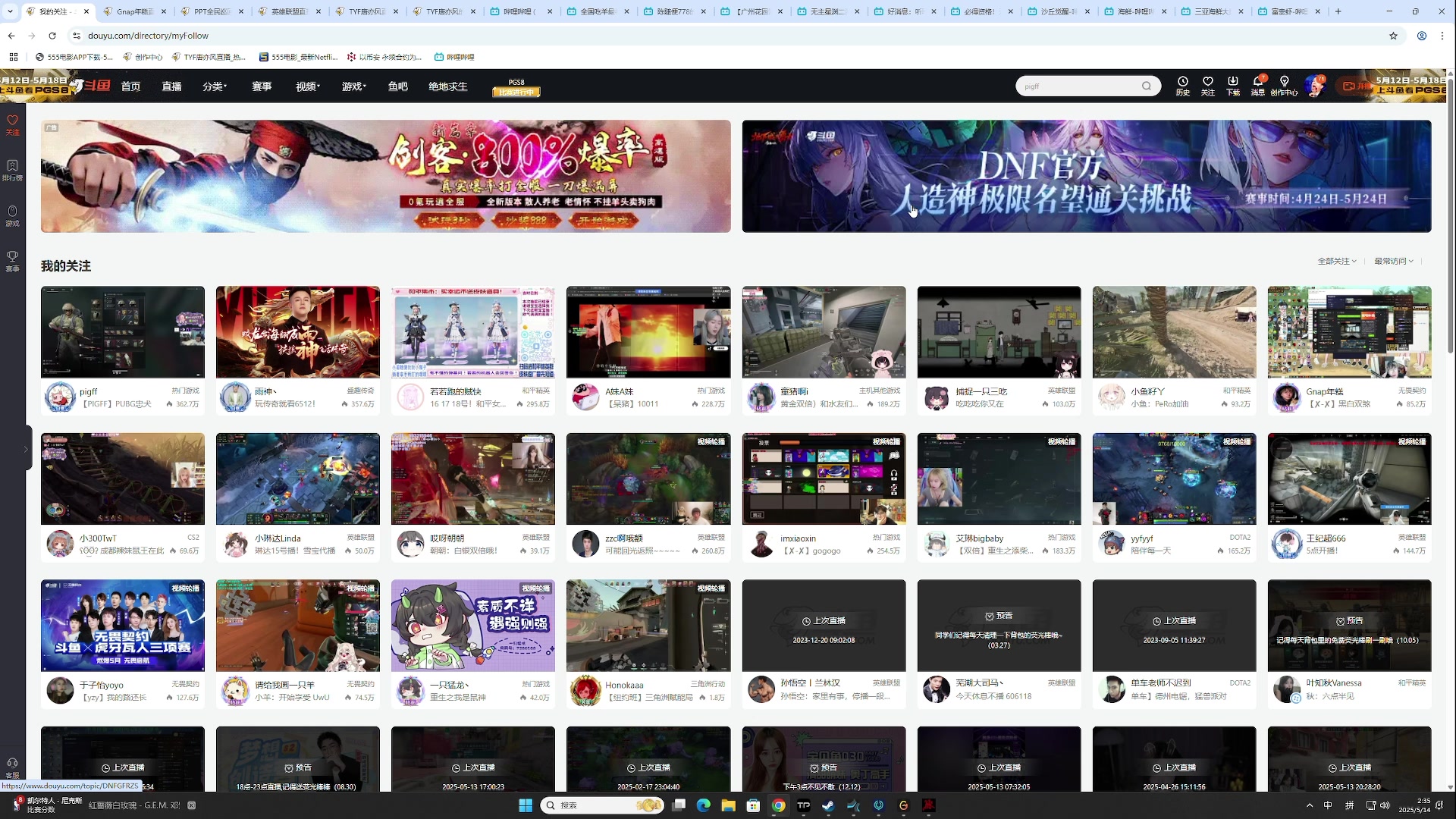The height and width of the screenshot is (819, 1456).
Task: Open 555电影APP下载 bookmark
Action: (74, 57)
